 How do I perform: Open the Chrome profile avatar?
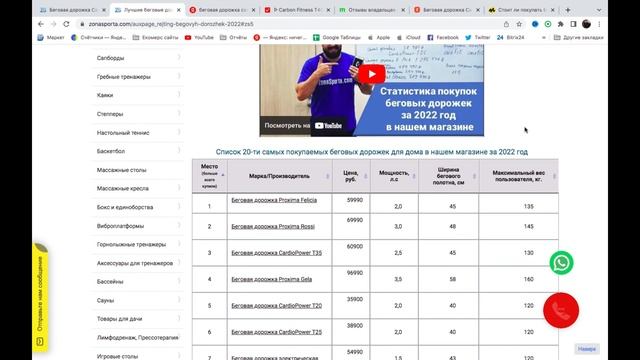(x=587, y=24)
